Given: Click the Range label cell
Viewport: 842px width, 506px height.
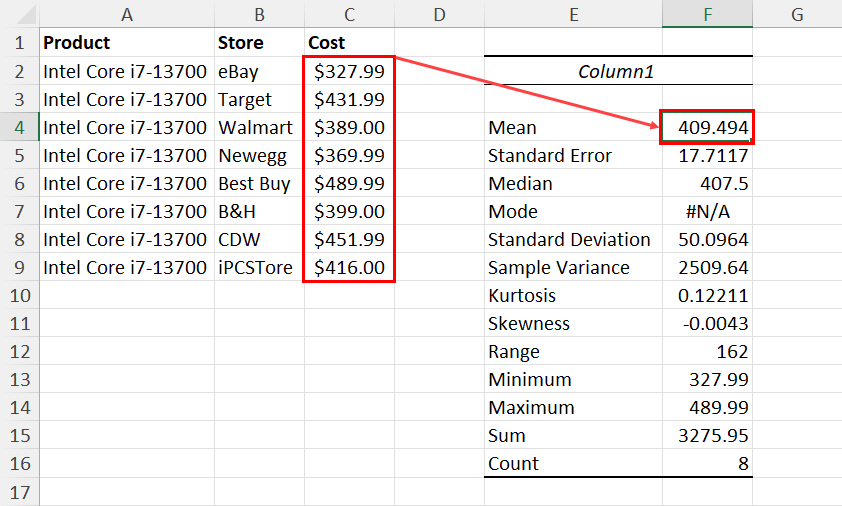Looking at the screenshot, I should [574, 351].
